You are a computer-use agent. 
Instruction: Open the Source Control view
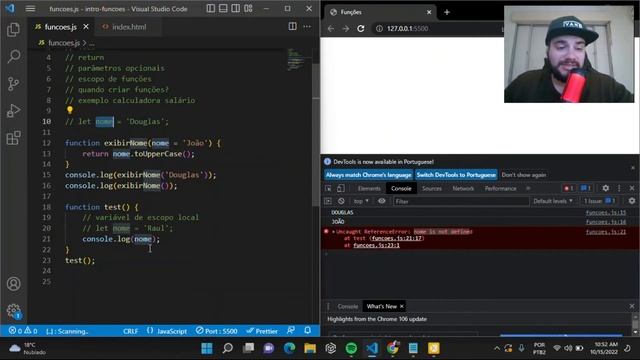[x=13, y=84]
